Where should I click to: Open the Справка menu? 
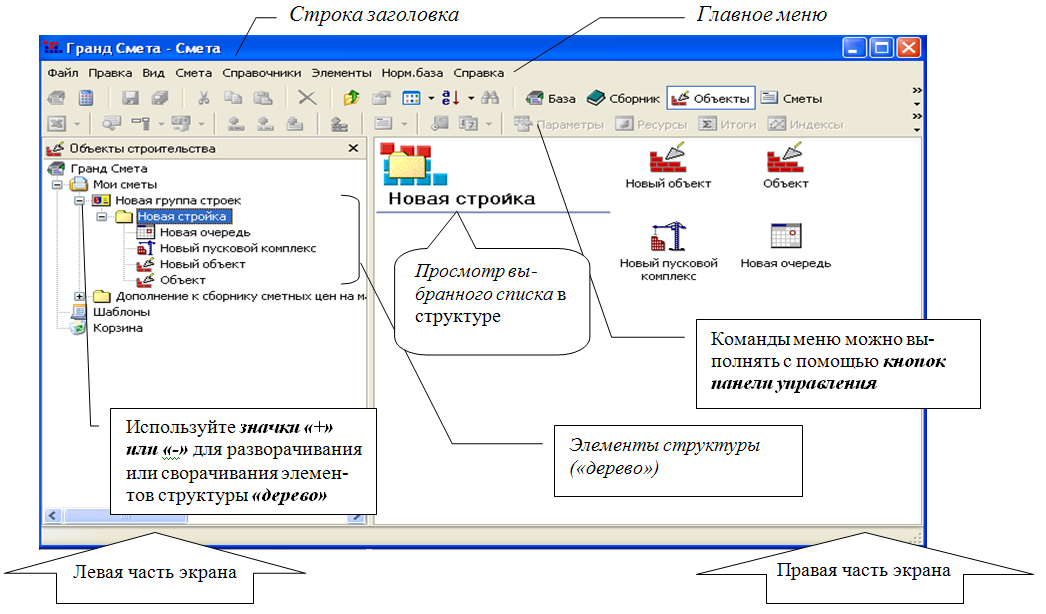tap(478, 73)
